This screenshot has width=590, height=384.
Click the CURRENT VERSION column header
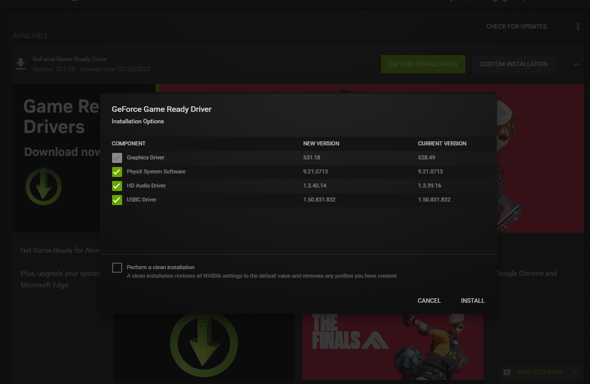[442, 144]
